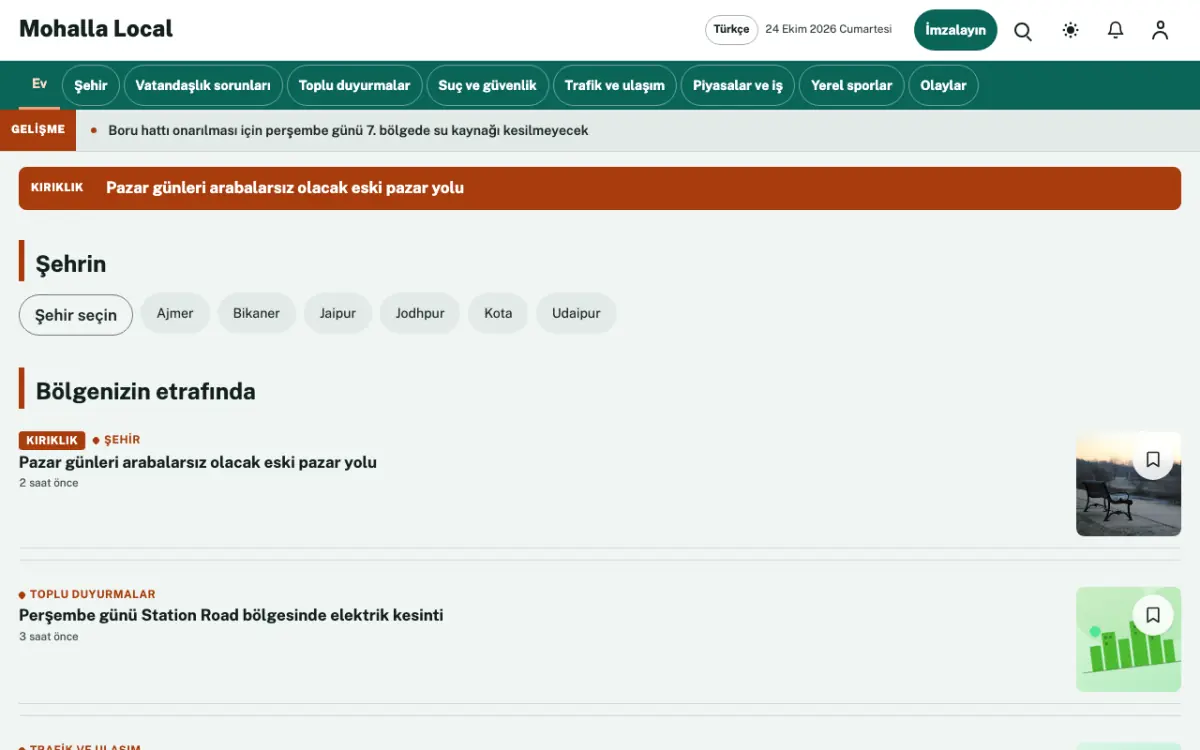Bookmark the eski pazar yolu article
This screenshot has height=750, width=1200.
tap(1153, 459)
